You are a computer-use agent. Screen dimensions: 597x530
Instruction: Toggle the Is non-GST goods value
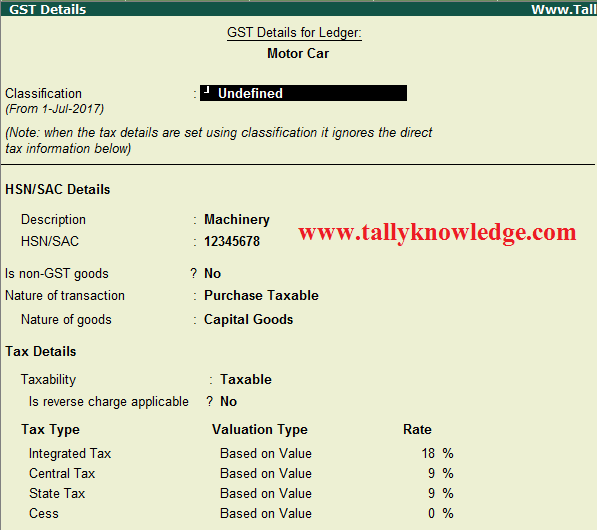click(212, 273)
